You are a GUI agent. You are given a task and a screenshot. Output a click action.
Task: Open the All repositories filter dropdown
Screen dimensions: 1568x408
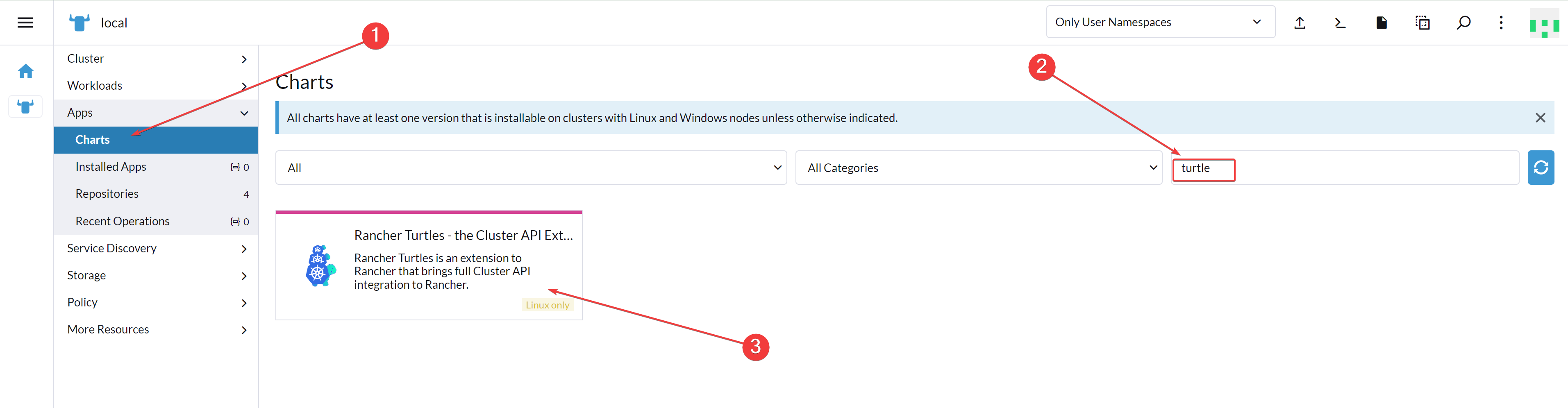(531, 168)
